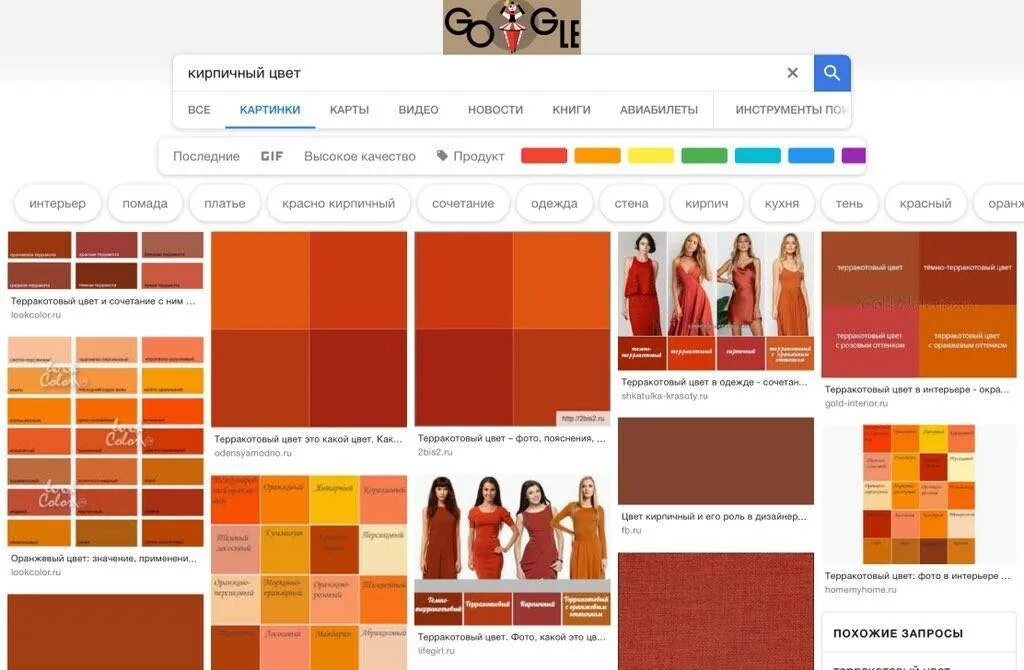Click the tag icon beside Продукт

tap(442, 155)
